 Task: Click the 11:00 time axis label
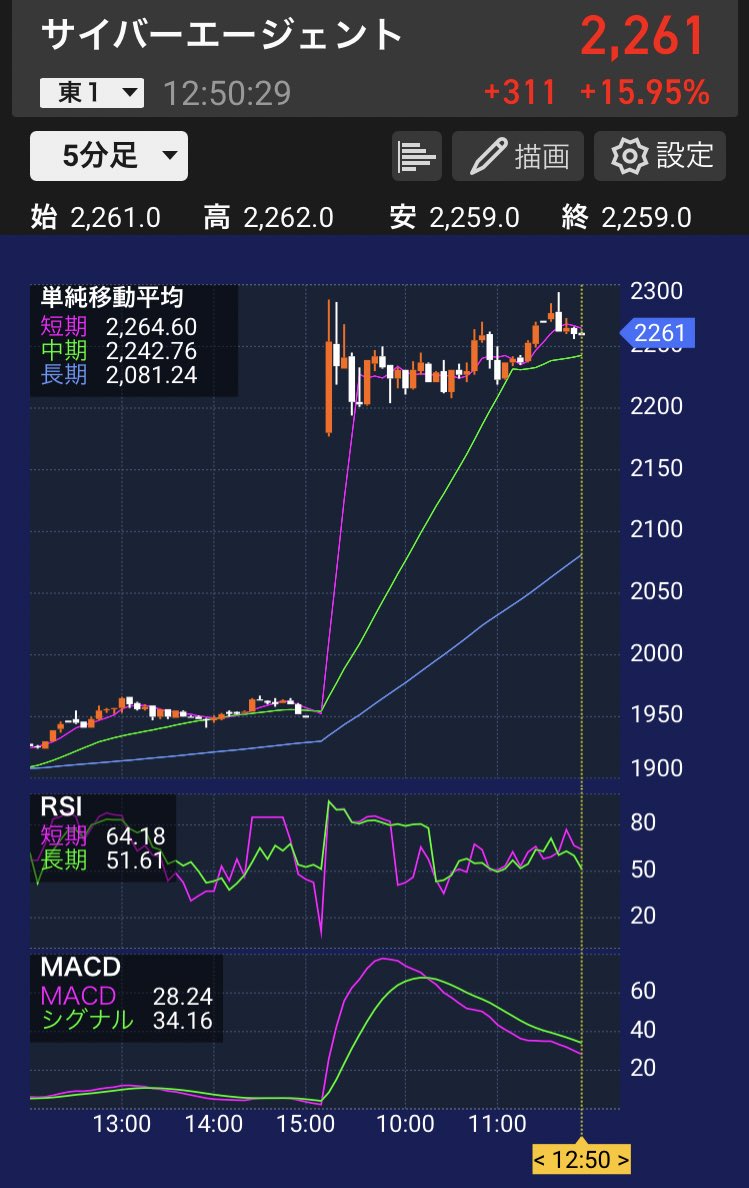(x=498, y=1124)
